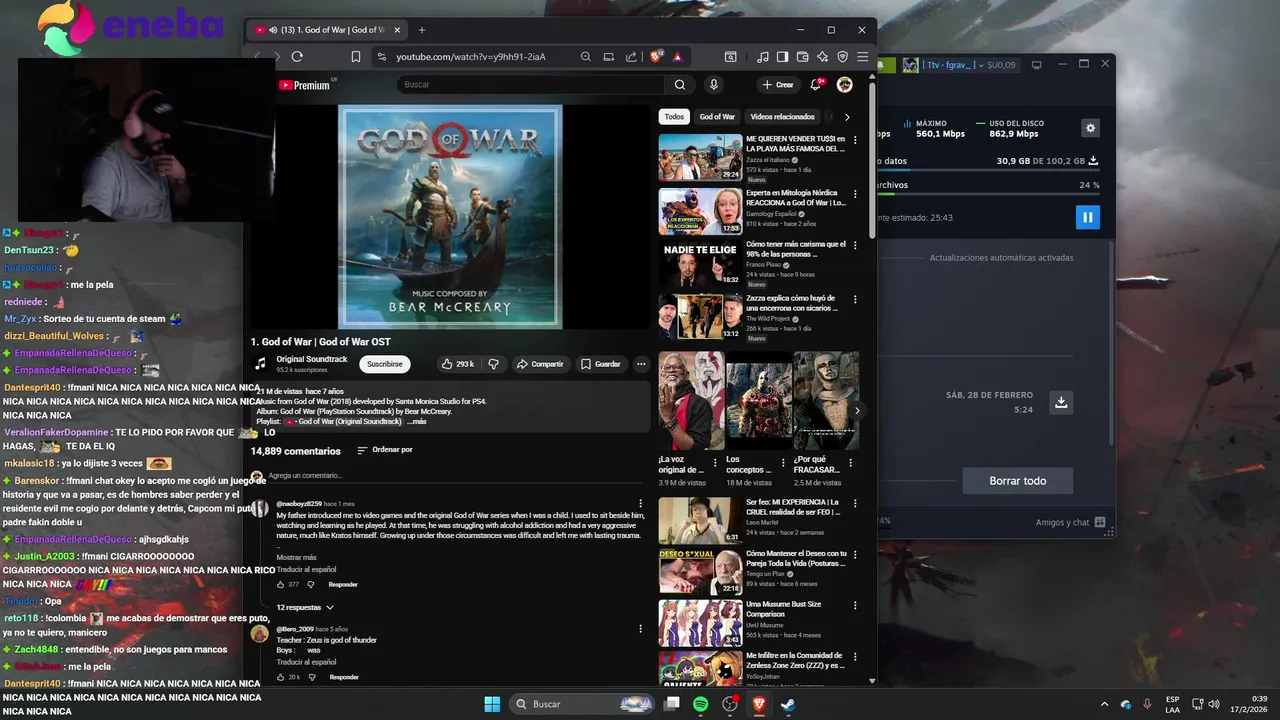Image resolution: width=1280 pixels, height=720 pixels.
Task: Open the Brave Wallet icon
Action: pos(803,57)
